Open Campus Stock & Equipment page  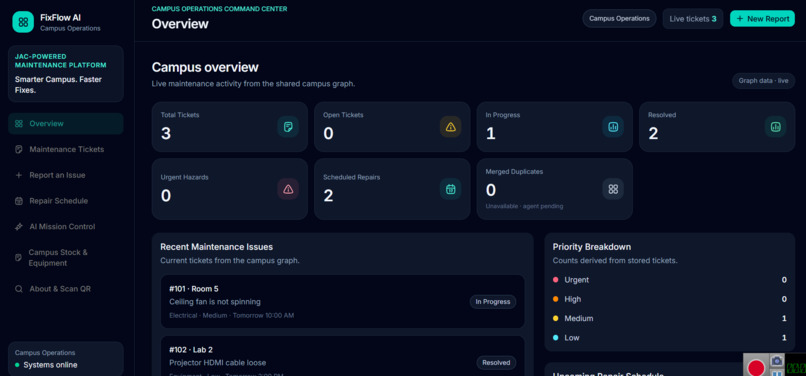tap(66, 258)
